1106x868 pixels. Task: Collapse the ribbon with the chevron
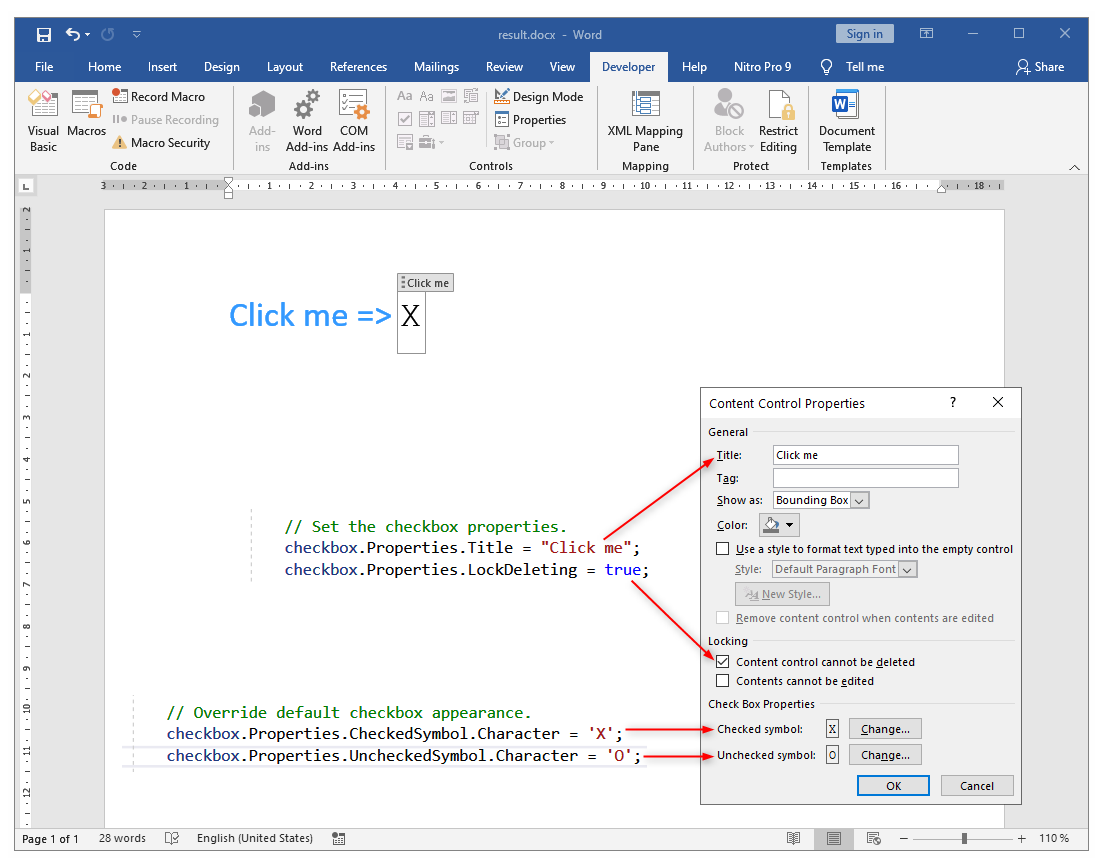pyautogui.click(x=1075, y=167)
